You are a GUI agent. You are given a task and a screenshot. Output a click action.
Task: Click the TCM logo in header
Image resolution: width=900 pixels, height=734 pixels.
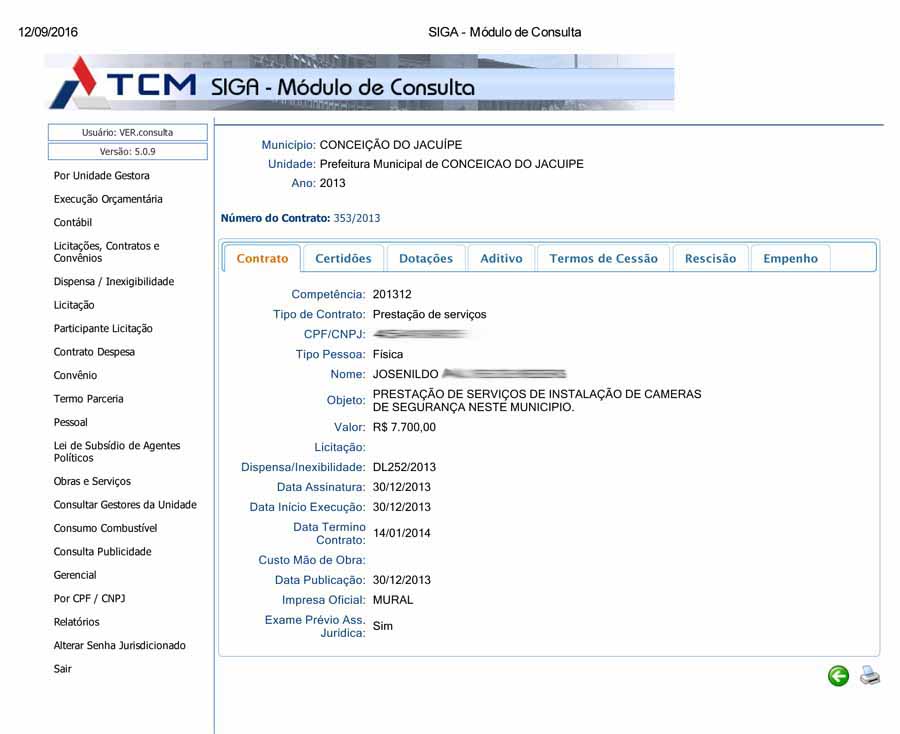point(125,84)
